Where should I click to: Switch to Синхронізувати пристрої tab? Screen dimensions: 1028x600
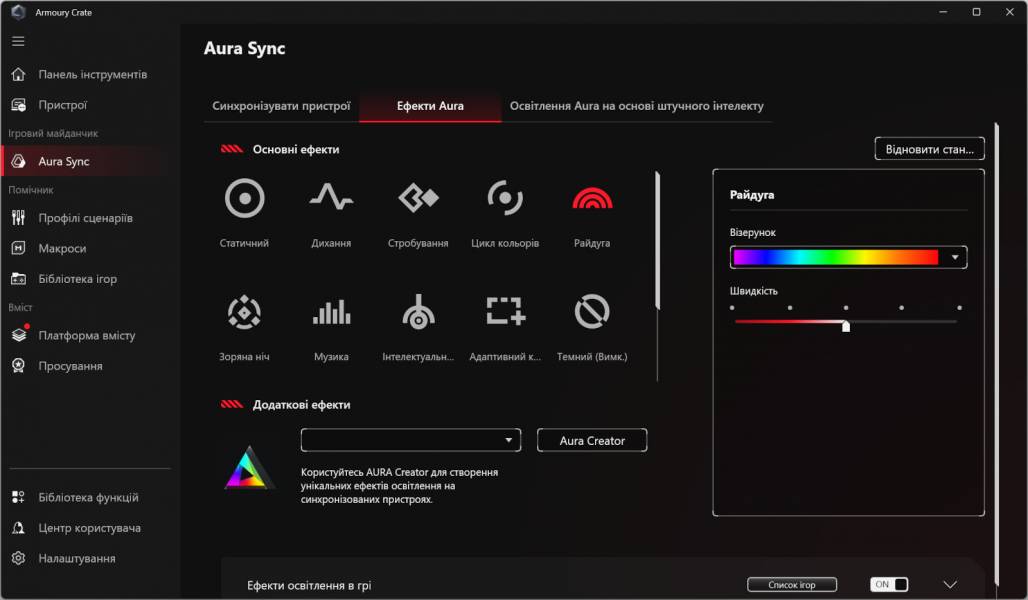[281, 106]
